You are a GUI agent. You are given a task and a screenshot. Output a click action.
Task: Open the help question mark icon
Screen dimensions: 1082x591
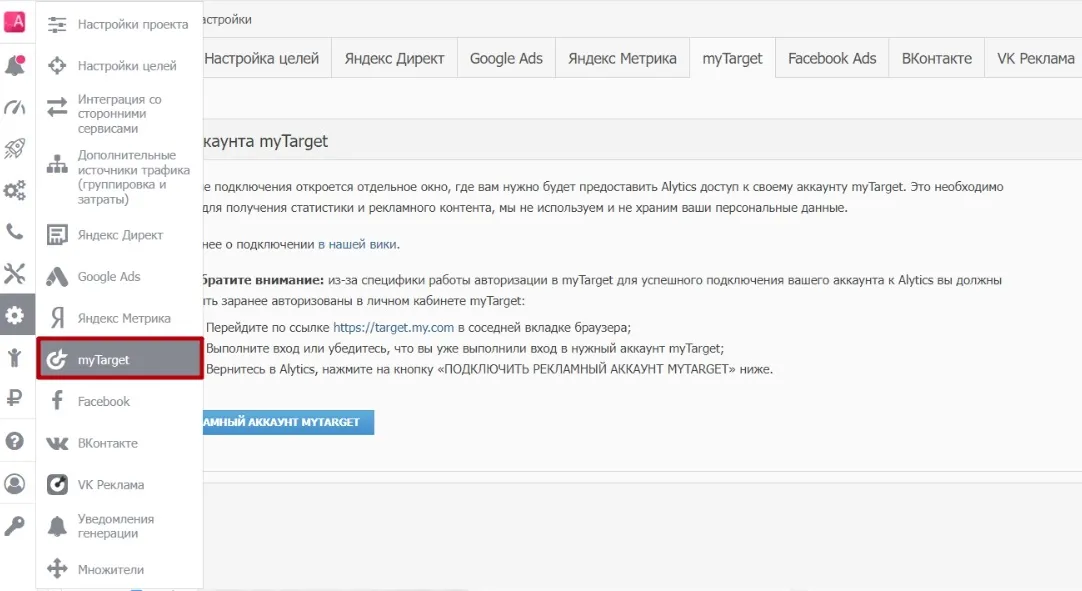point(14,440)
